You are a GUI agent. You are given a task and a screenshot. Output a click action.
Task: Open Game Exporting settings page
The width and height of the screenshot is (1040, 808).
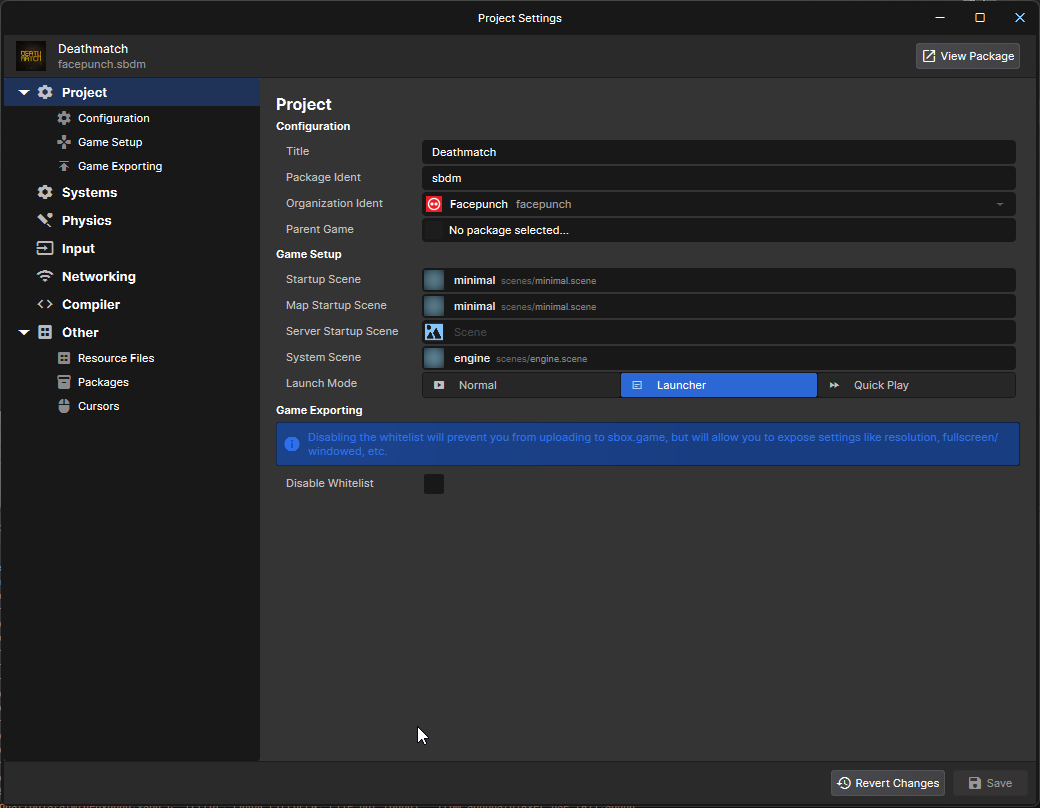(119, 166)
